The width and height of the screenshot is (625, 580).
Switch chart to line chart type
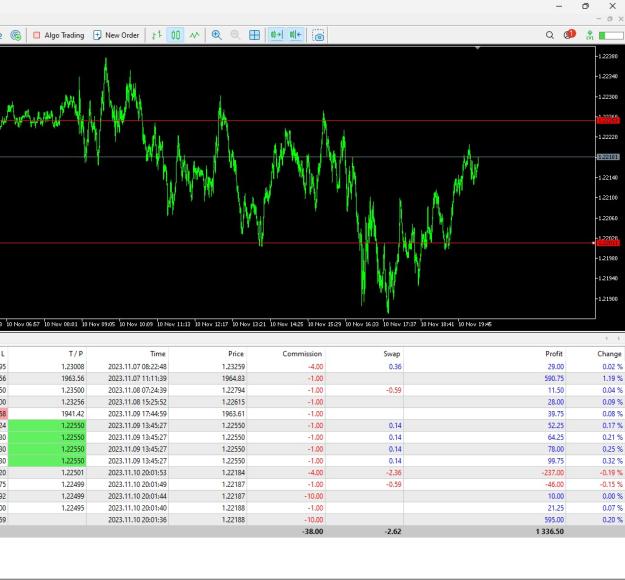coord(194,35)
